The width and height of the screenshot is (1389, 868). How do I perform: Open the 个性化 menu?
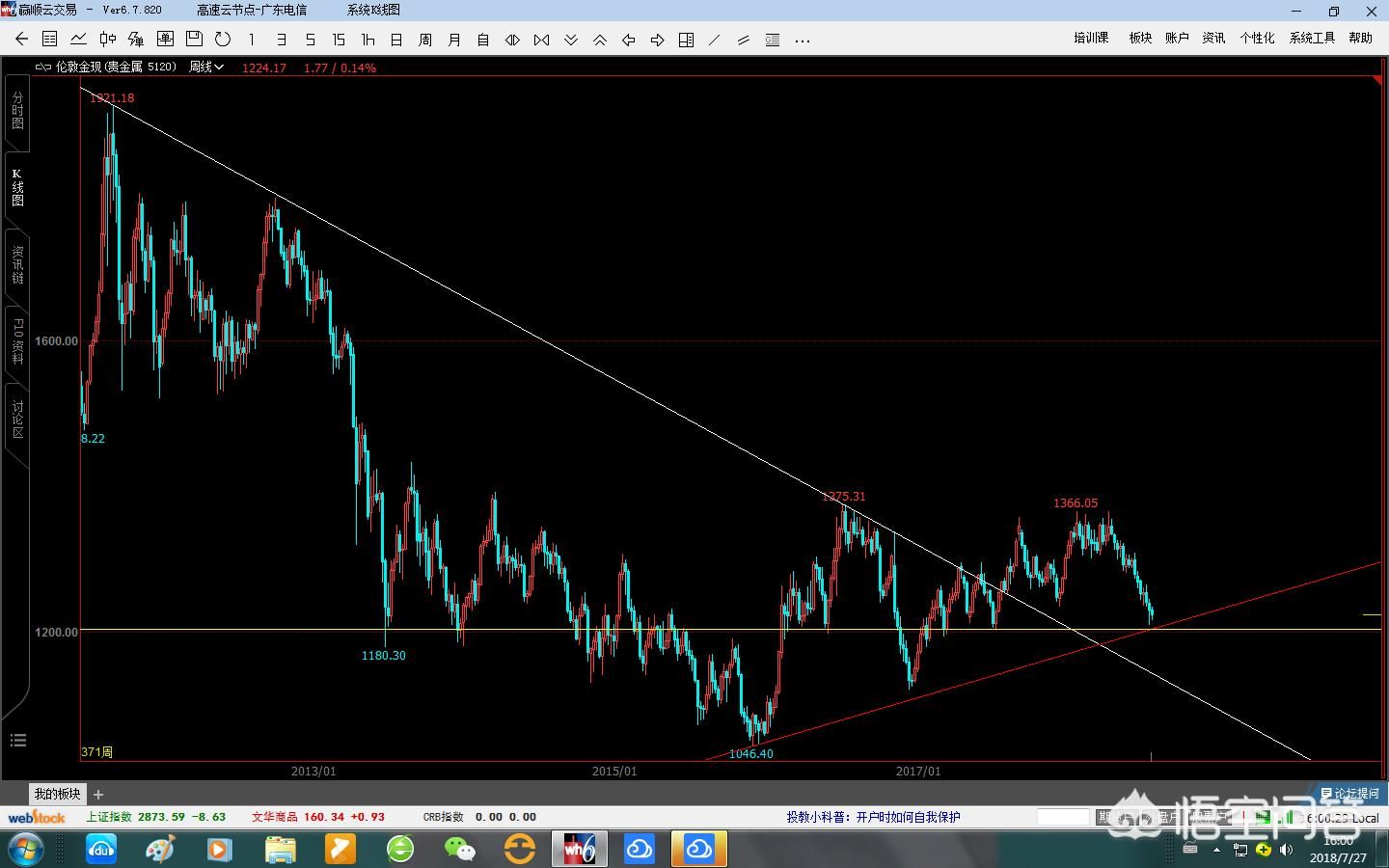1257,38
